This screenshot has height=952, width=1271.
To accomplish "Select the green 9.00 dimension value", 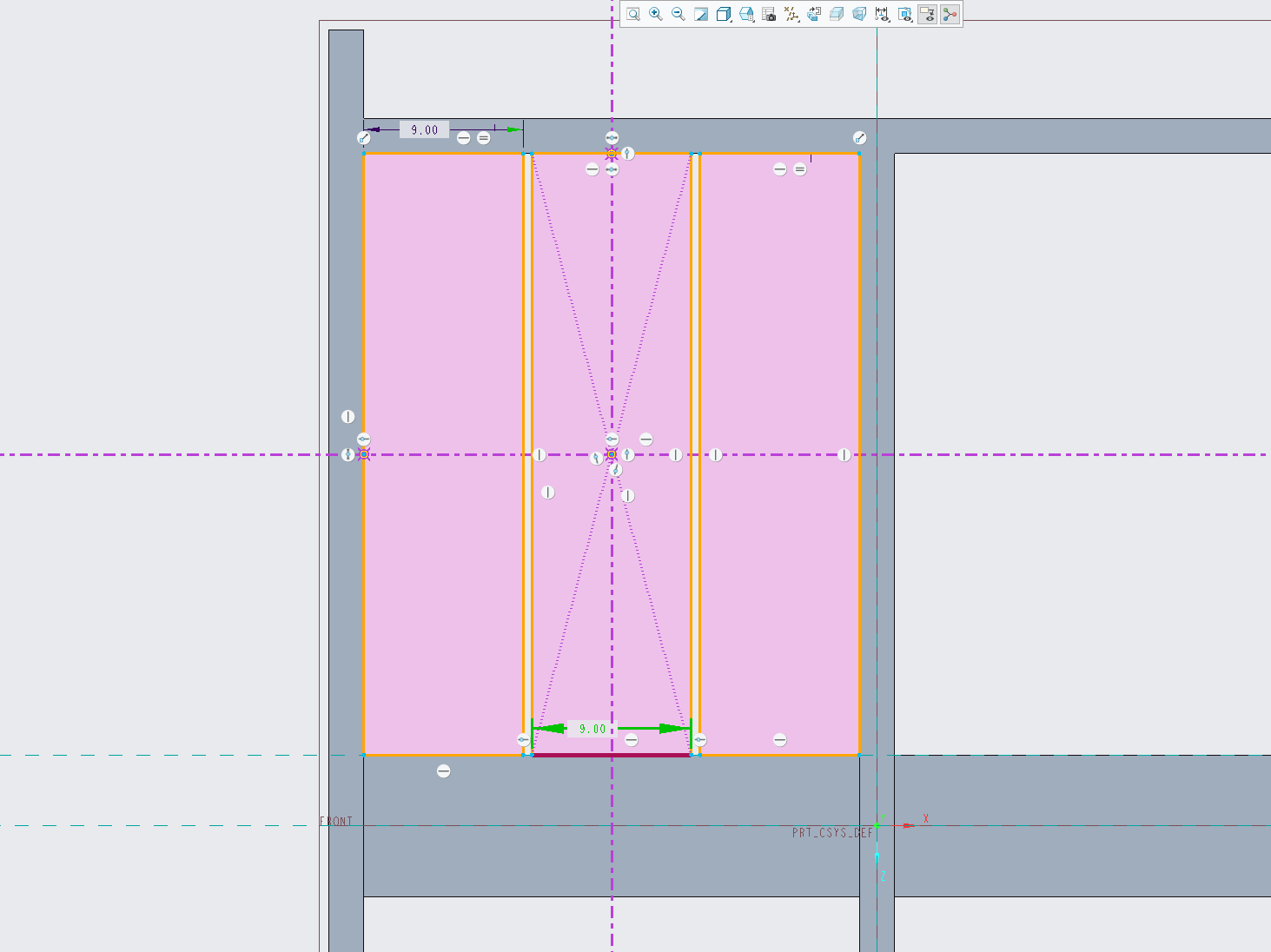I will [x=592, y=729].
